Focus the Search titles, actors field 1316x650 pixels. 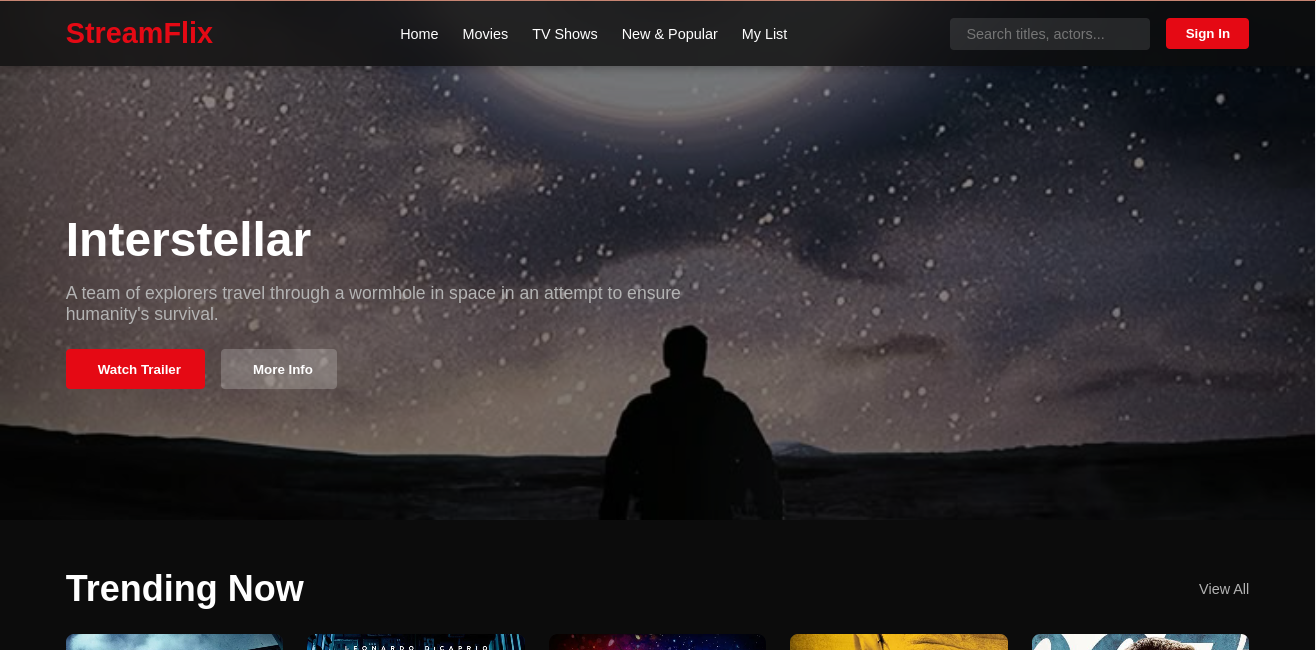[1050, 34]
